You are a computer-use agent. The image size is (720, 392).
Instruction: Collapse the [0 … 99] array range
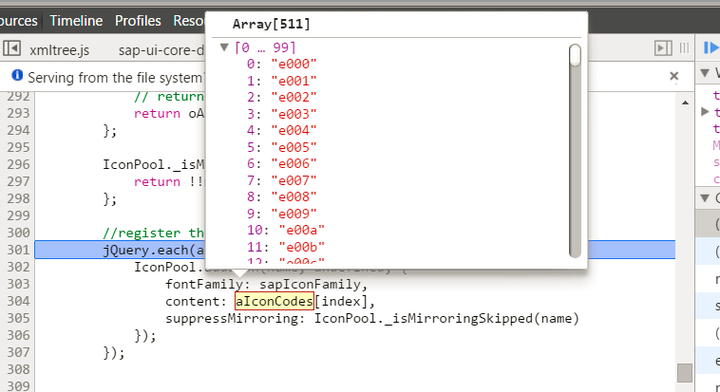coord(225,47)
